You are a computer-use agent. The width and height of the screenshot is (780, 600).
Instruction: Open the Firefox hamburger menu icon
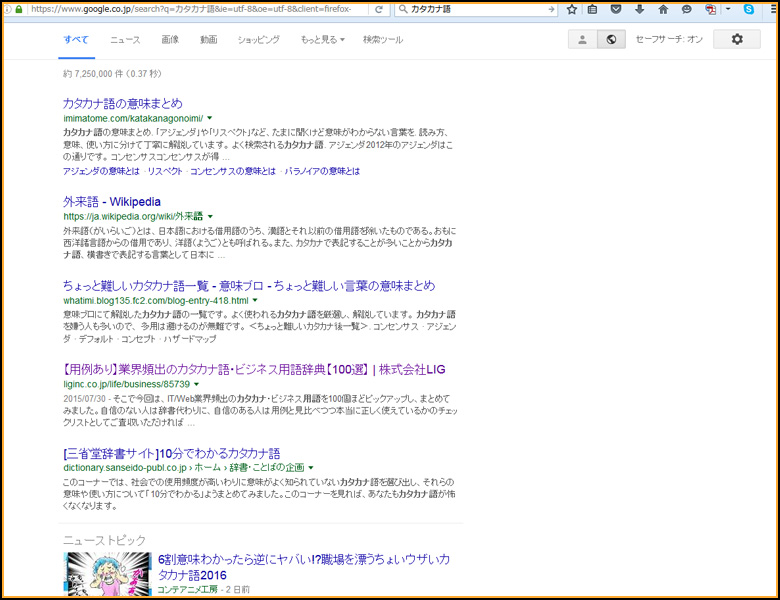pos(774,9)
